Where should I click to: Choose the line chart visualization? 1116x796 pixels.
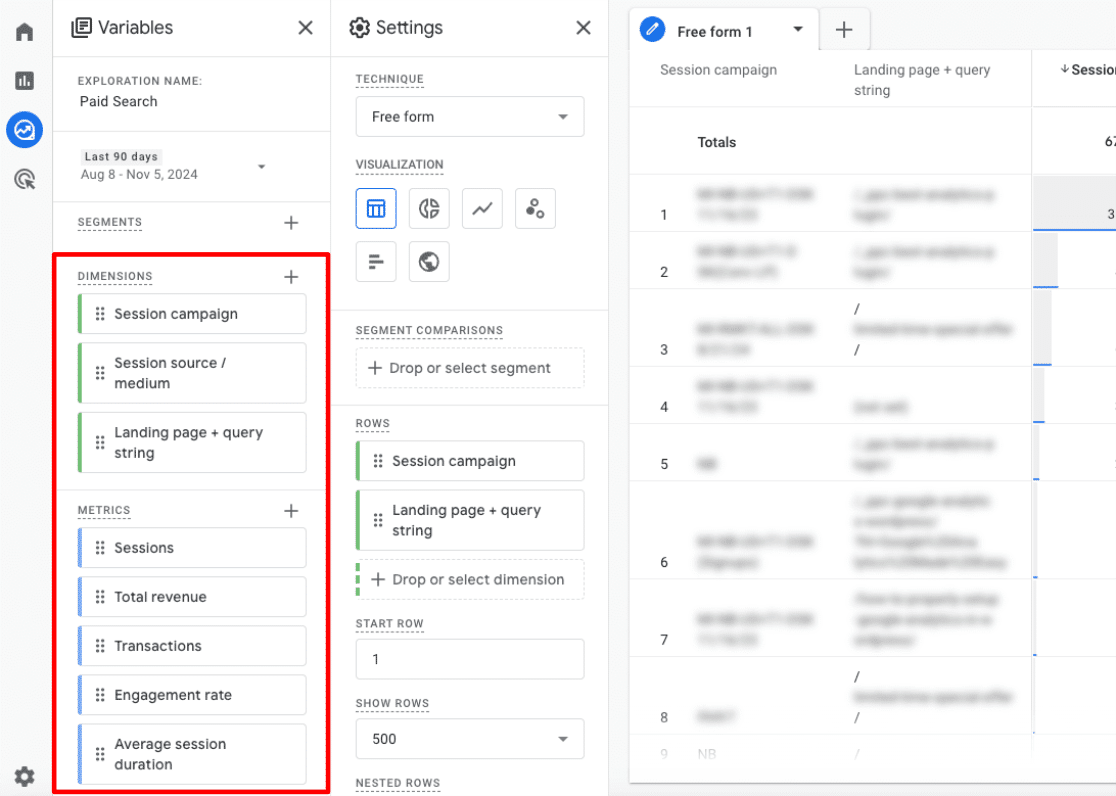point(482,208)
